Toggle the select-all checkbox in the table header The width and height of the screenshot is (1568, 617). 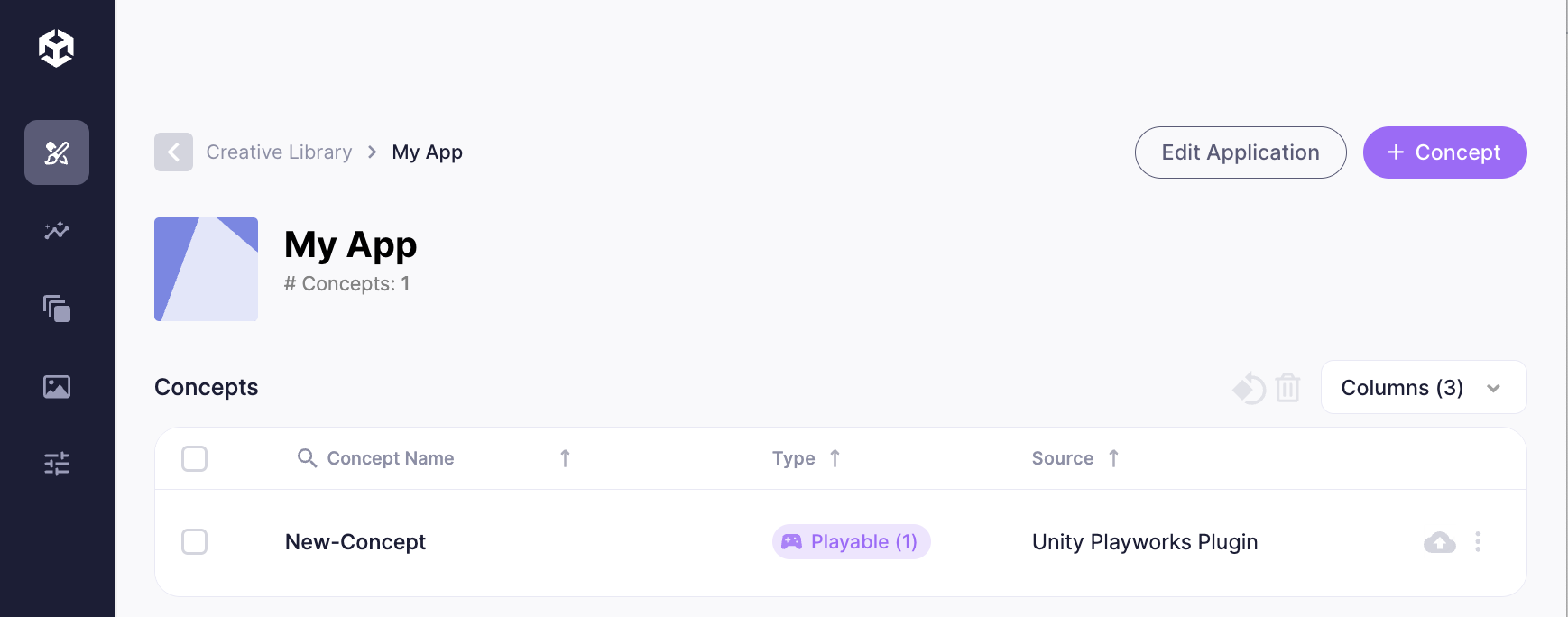pos(194,458)
